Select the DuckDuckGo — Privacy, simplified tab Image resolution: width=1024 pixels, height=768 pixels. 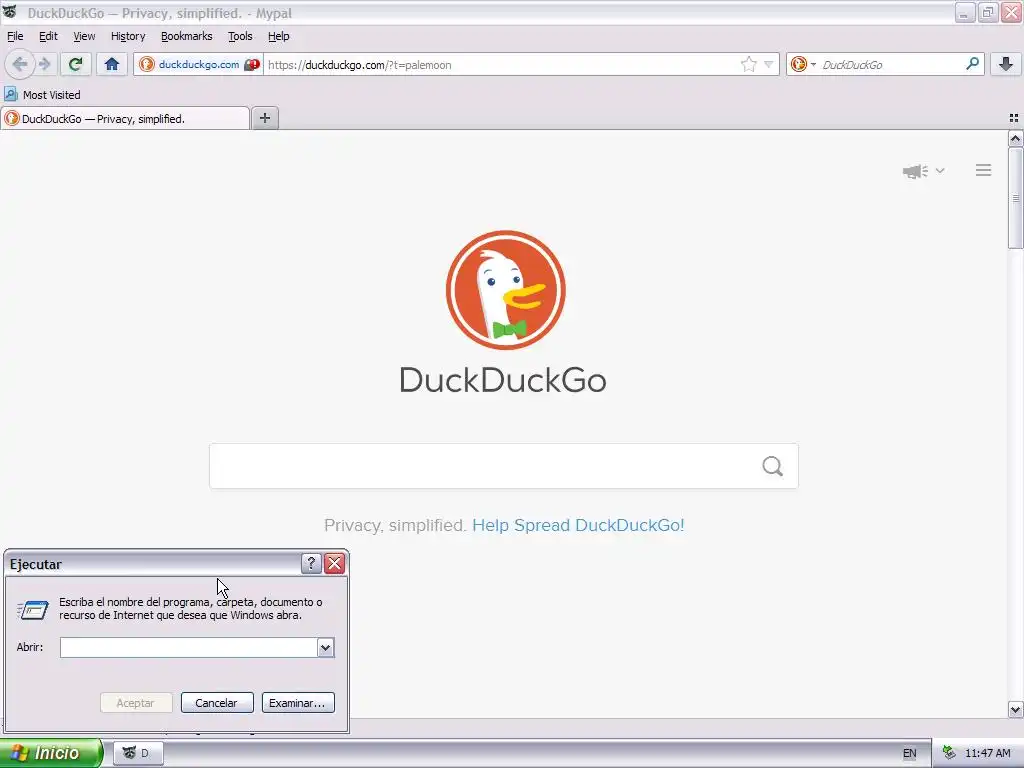click(x=125, y=118)
